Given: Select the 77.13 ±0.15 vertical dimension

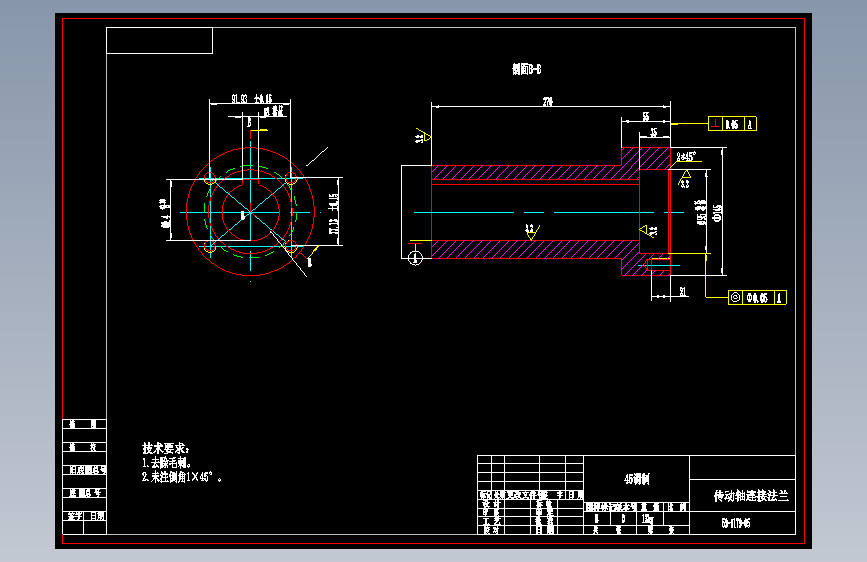Looking at the screenshot, I should pos(333,214).
